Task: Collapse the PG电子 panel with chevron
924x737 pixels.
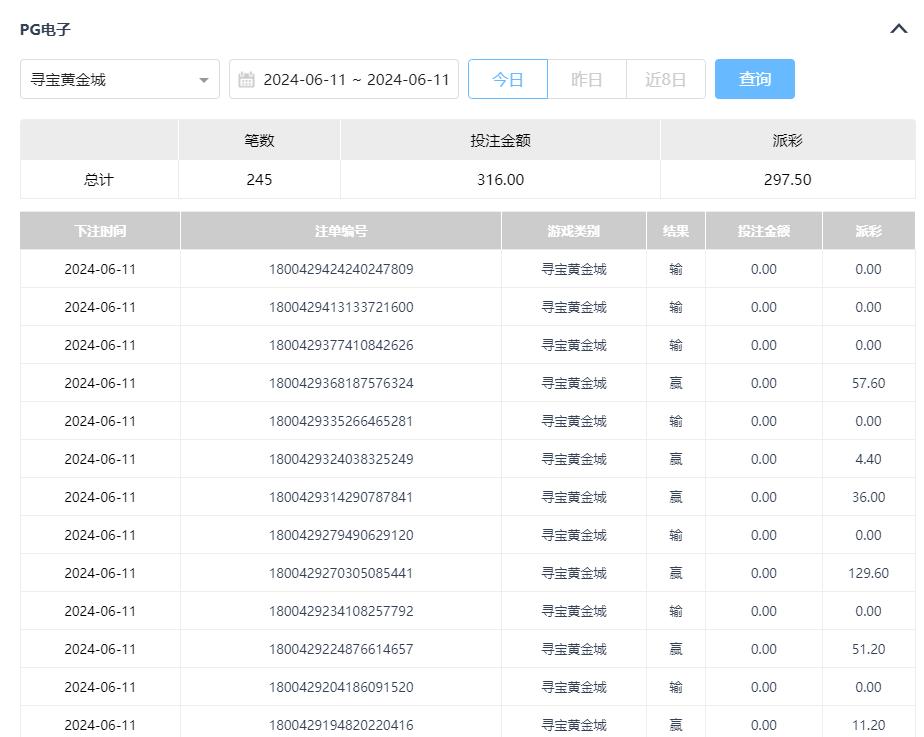Action: [898, 29]
